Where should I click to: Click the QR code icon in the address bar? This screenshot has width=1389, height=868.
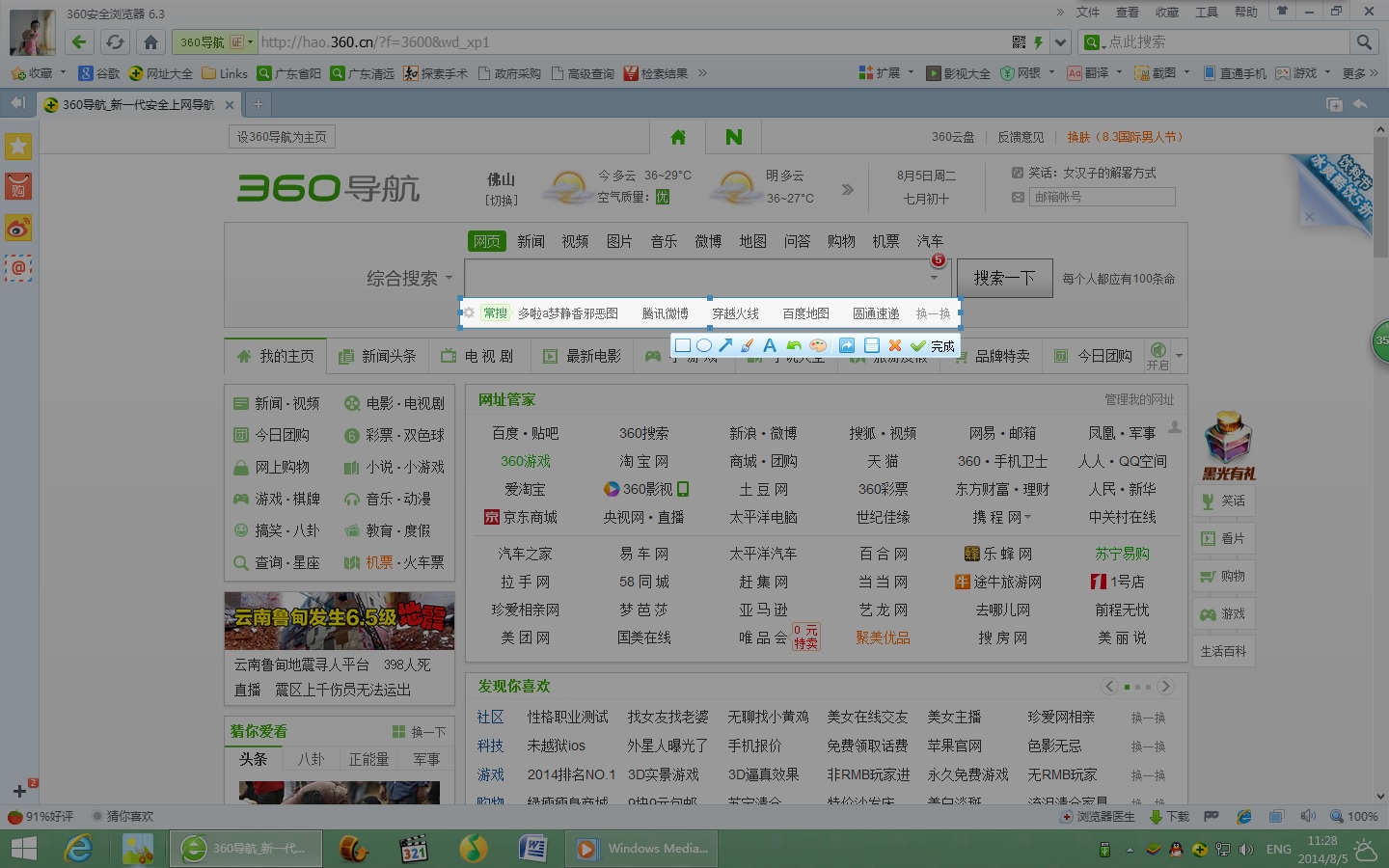(x=1019, y=42)
